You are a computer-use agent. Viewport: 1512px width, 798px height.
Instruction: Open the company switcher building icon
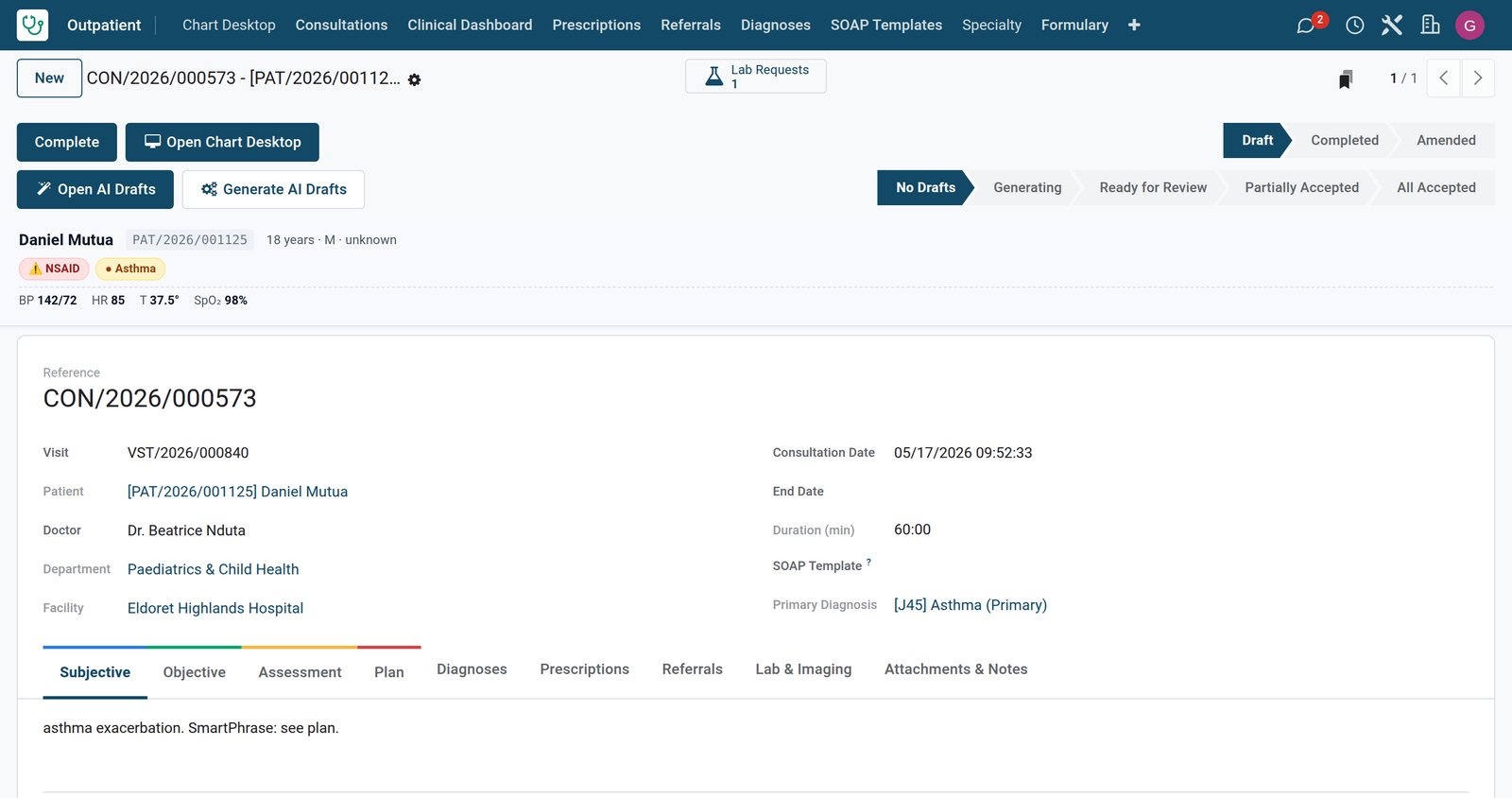(1431, 25)
